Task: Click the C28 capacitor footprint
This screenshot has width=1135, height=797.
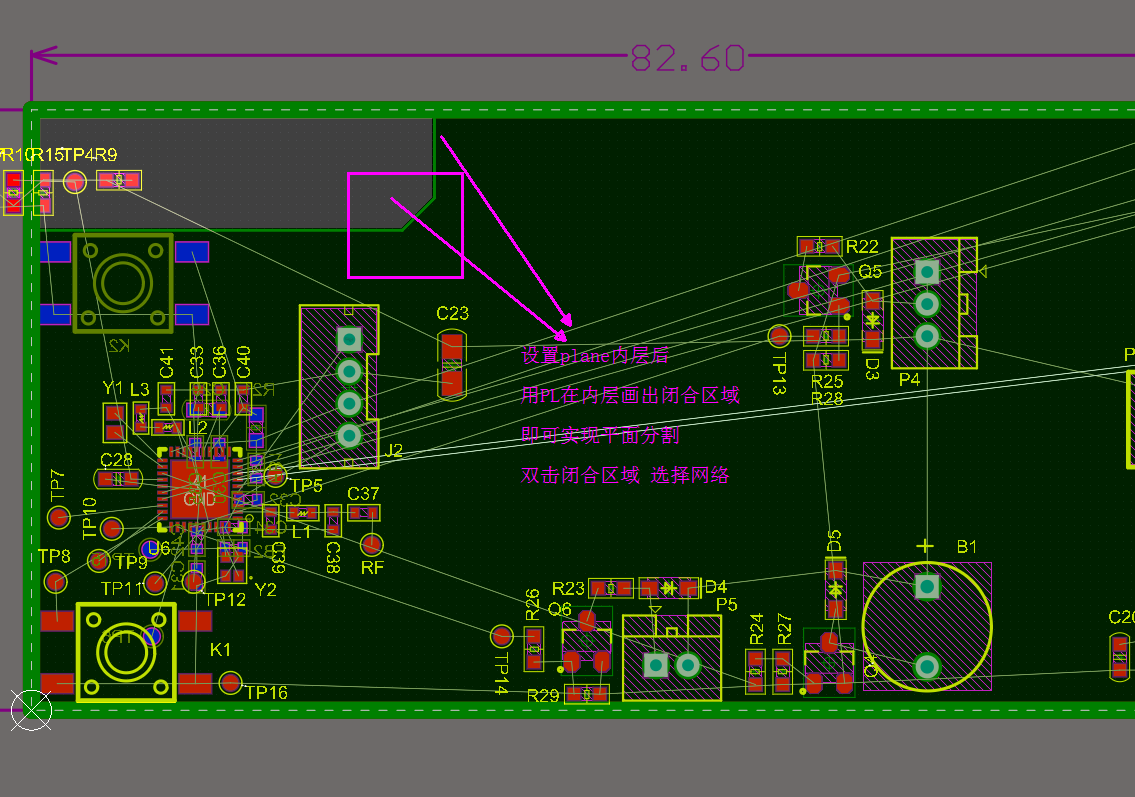Action: pyautogui.click(x=117, y=478)
